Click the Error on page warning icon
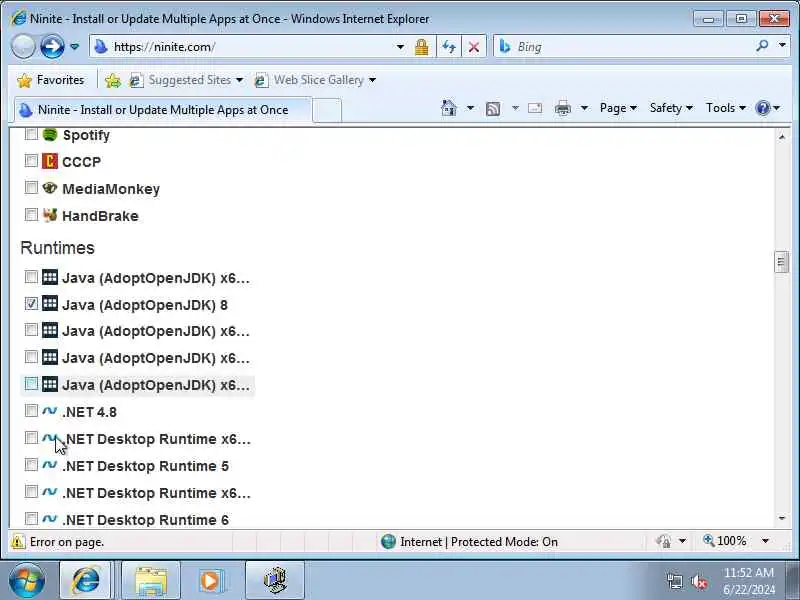Screen dimensions: 800x600 click(x=18, y=541)
